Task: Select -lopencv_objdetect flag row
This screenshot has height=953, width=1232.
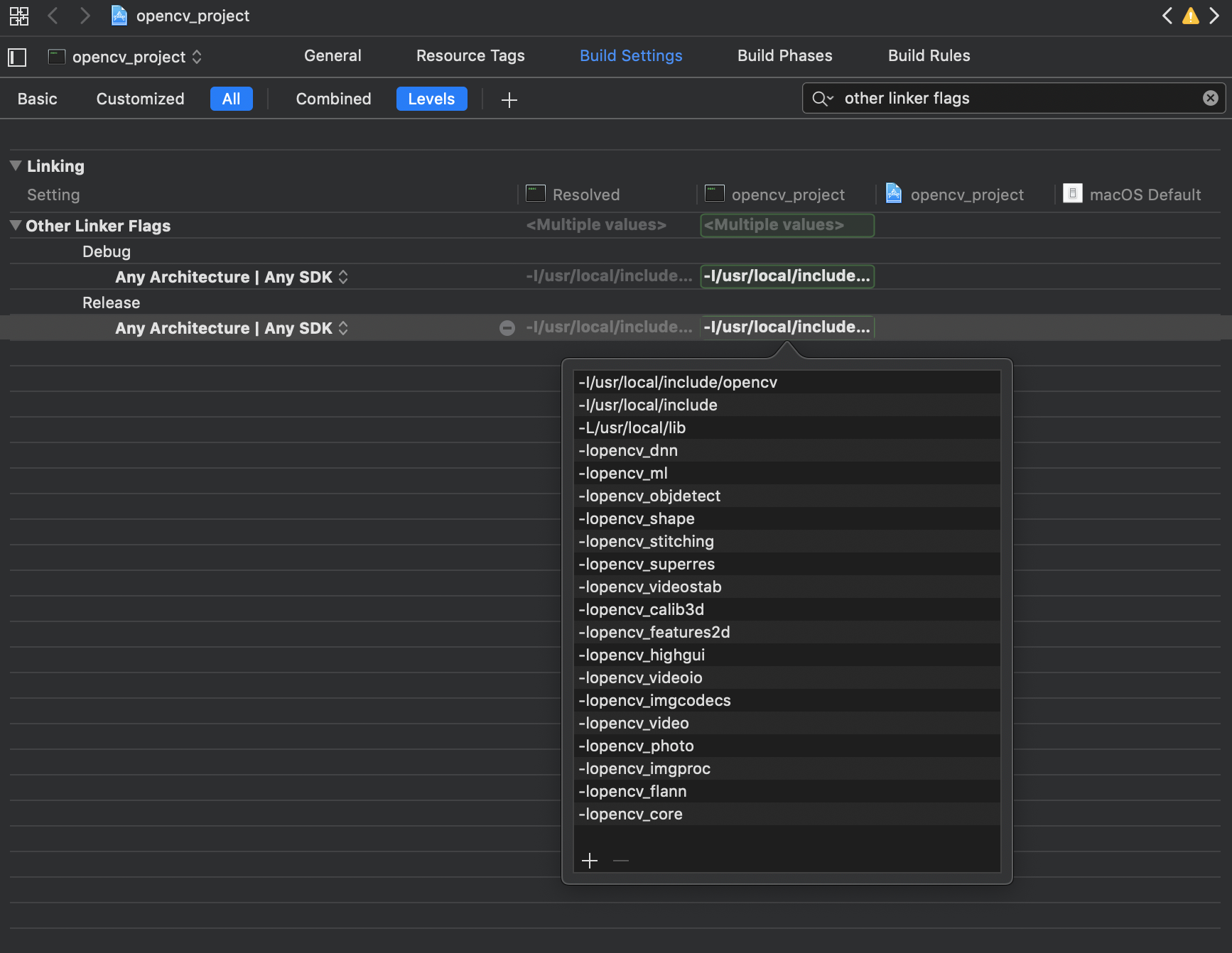Action: tap(787, 496)
